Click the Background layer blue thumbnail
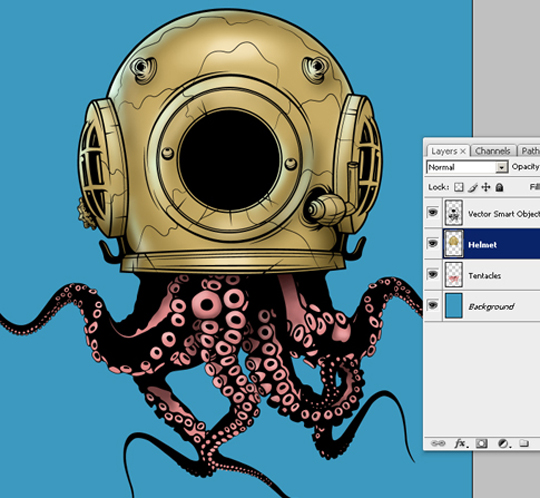 tap(454, 305)
